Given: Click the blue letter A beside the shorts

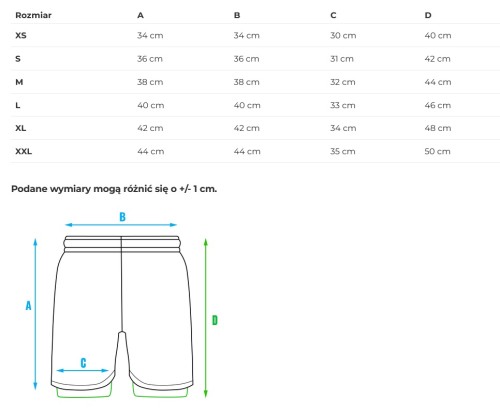Looking at the screenshot, I should point(28,305).
